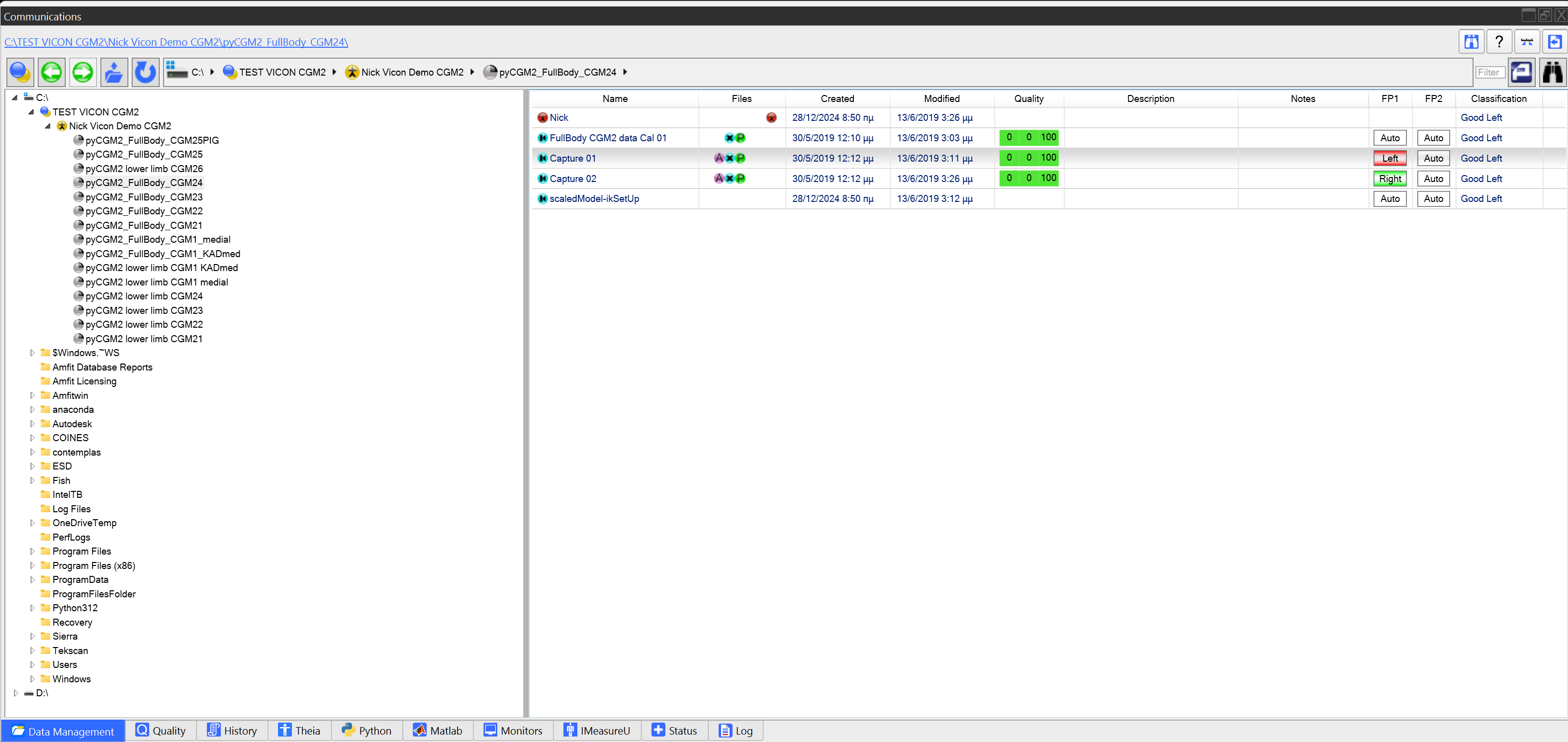Toggle FP2 Auto button for scaledModel-ikSetUp

coord(1433,198)
